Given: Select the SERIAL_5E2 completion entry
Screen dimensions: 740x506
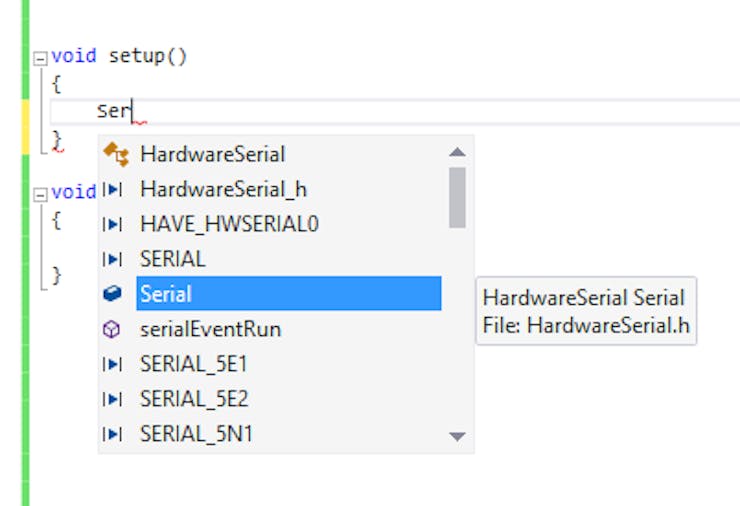Looking at the screenshot, I should (194, 399).
